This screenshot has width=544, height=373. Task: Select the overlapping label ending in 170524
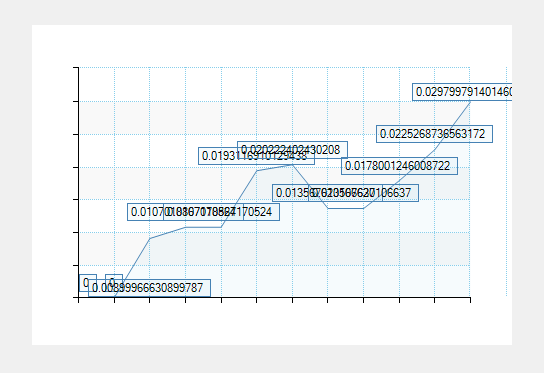(x=221, y=212)
